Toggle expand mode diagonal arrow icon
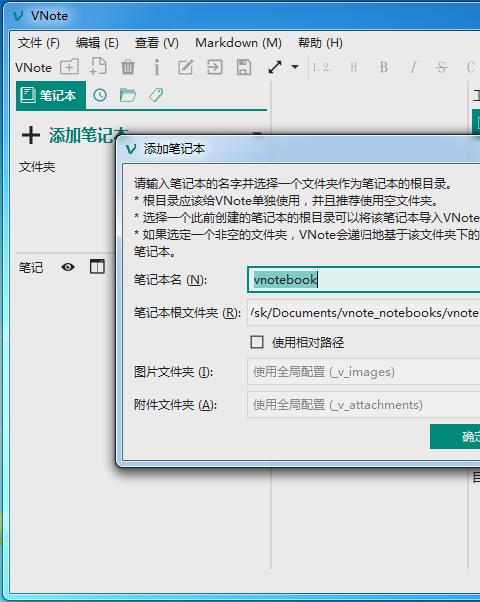 pyautogui.click(x=275, y=67)
